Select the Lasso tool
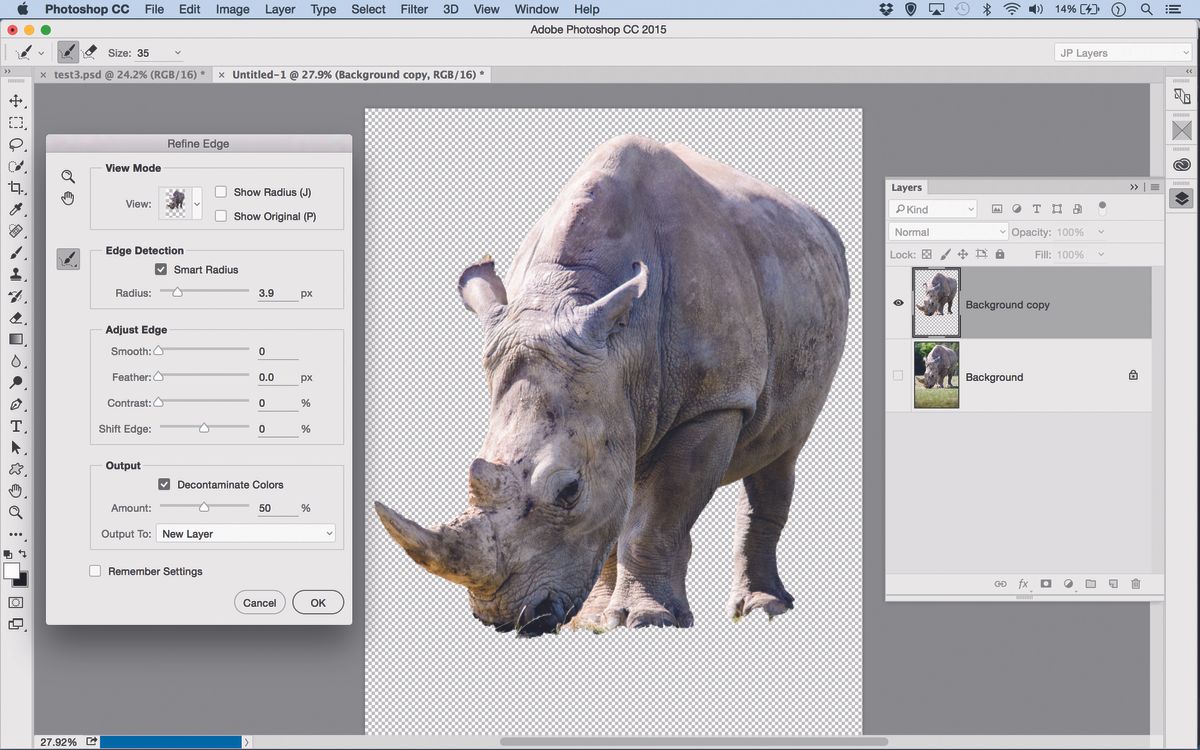1200x750 pixels. (x=15, y=145)
